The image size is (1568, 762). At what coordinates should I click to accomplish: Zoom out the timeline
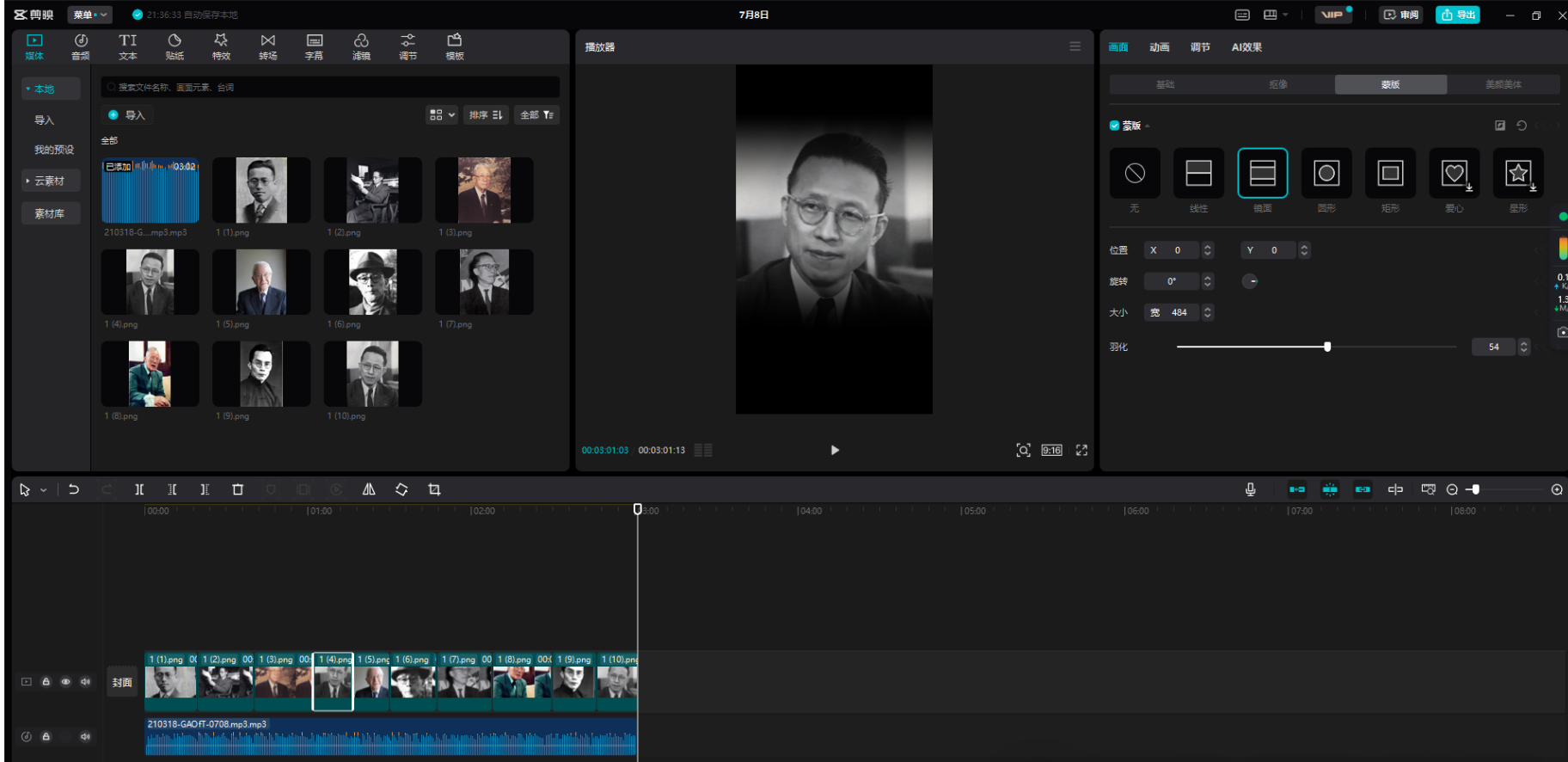pos(1452,489)
